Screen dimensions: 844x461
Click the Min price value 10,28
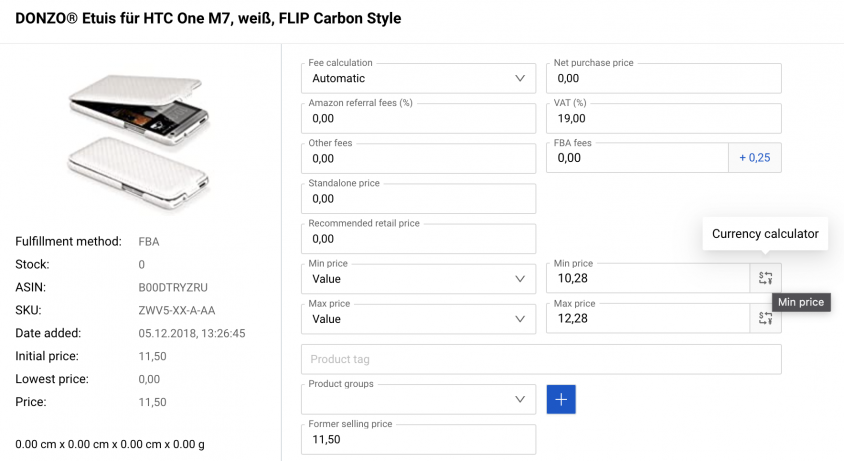coord(647,279)
